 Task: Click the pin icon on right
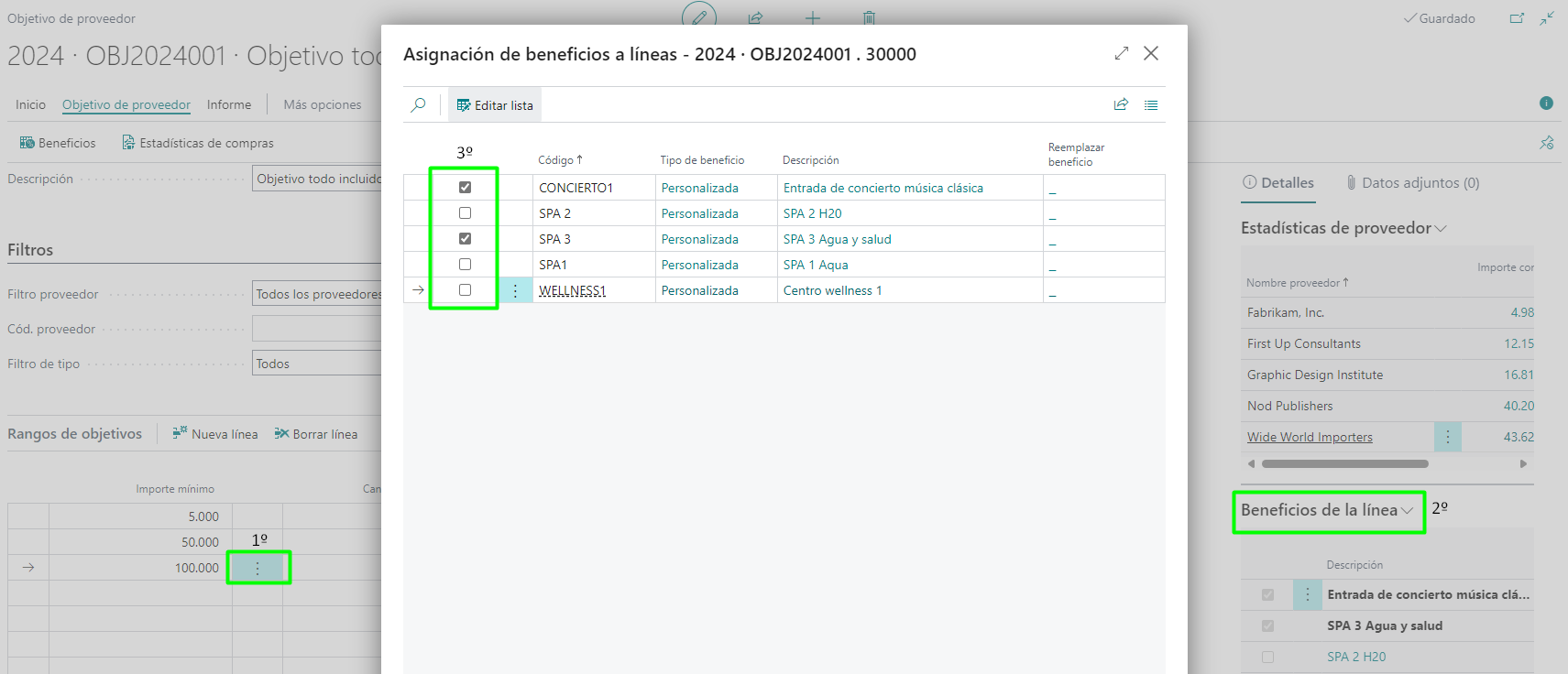click(x=1547, y=143)
